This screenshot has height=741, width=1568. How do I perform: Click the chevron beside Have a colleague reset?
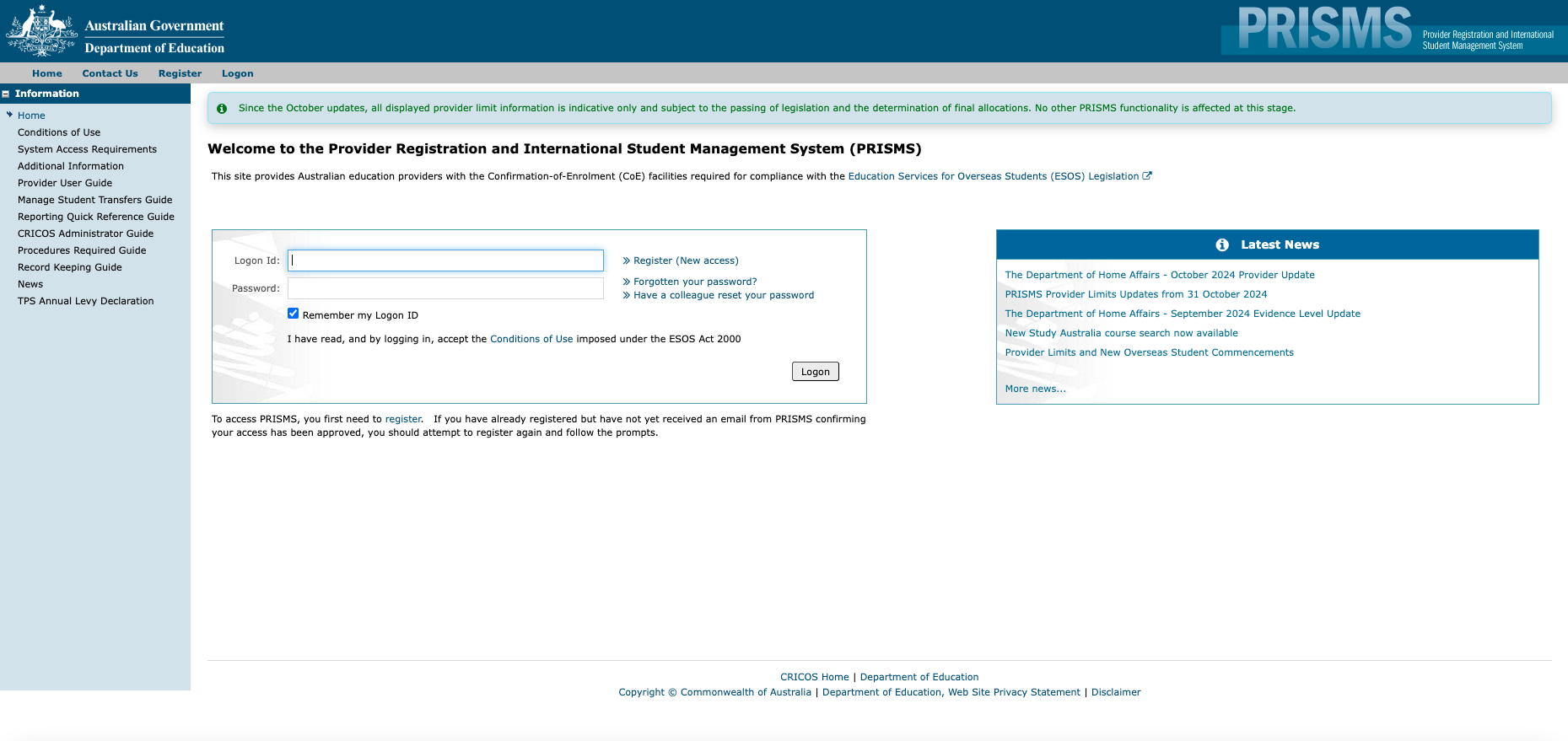point(627,295)
